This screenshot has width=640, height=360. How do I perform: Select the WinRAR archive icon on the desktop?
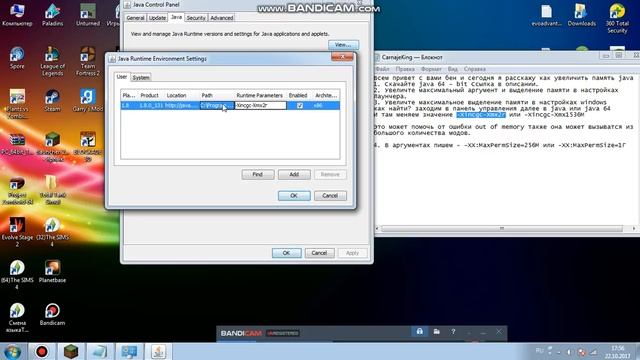17,143
